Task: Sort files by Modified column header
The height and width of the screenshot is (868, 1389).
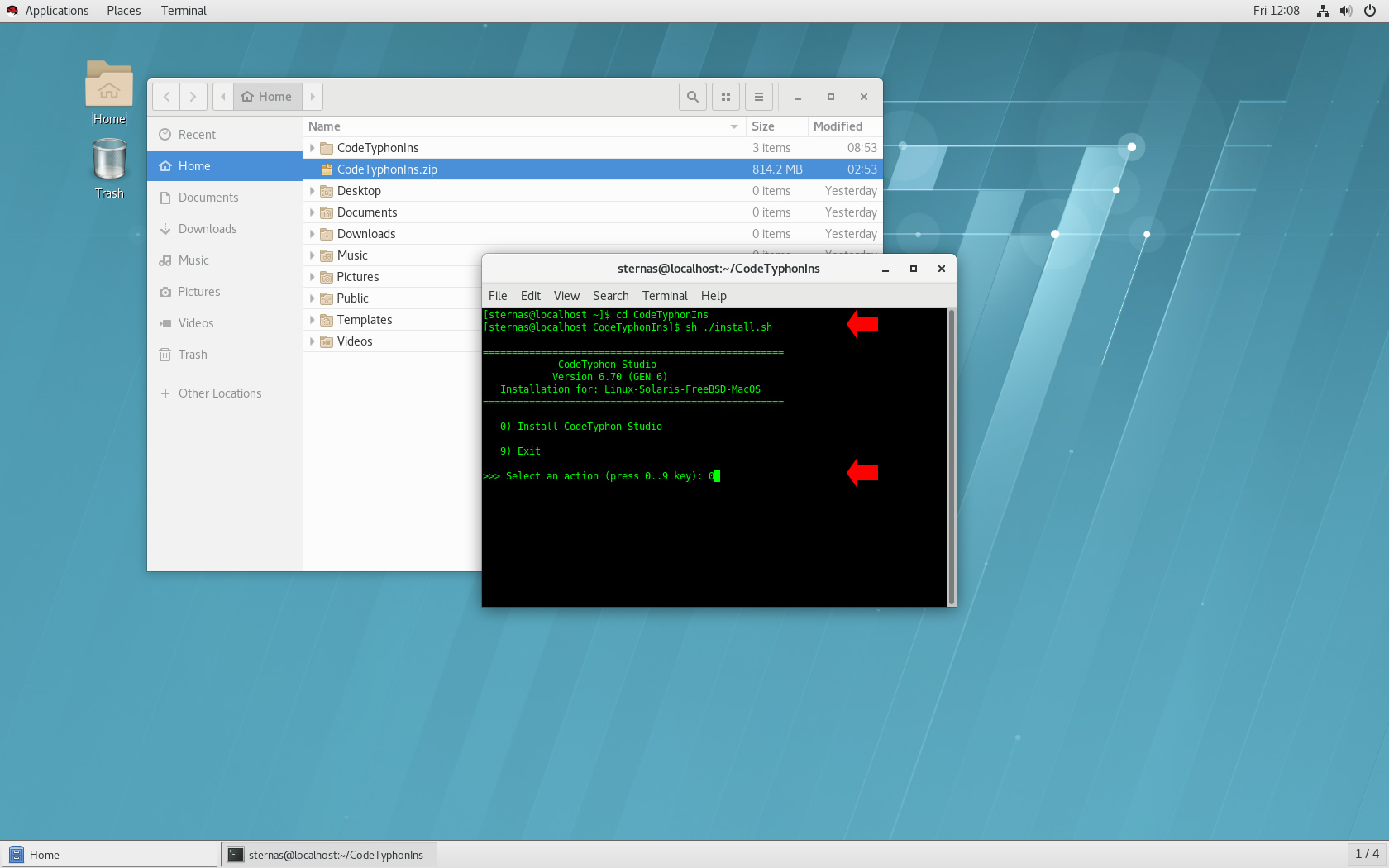Action: [x=845, y=126]
